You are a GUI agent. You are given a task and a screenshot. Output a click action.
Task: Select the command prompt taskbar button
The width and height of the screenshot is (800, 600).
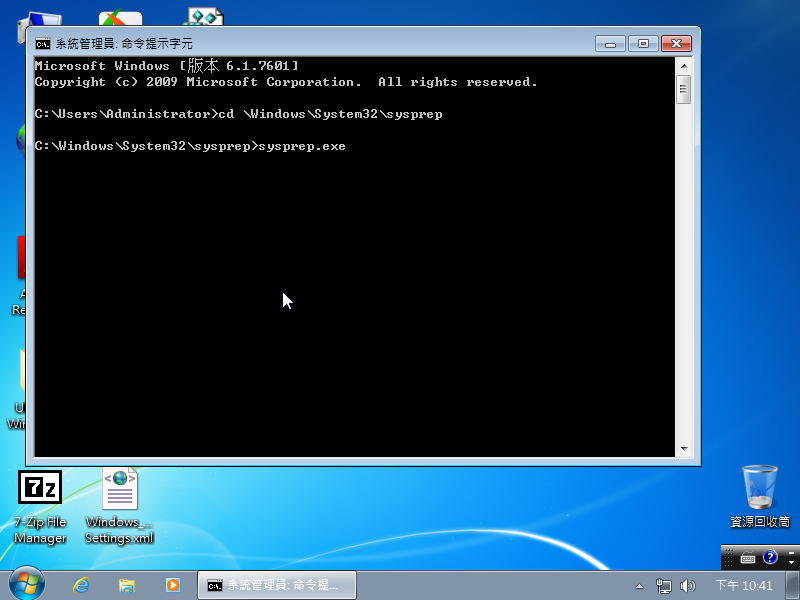tap(277, 585)
